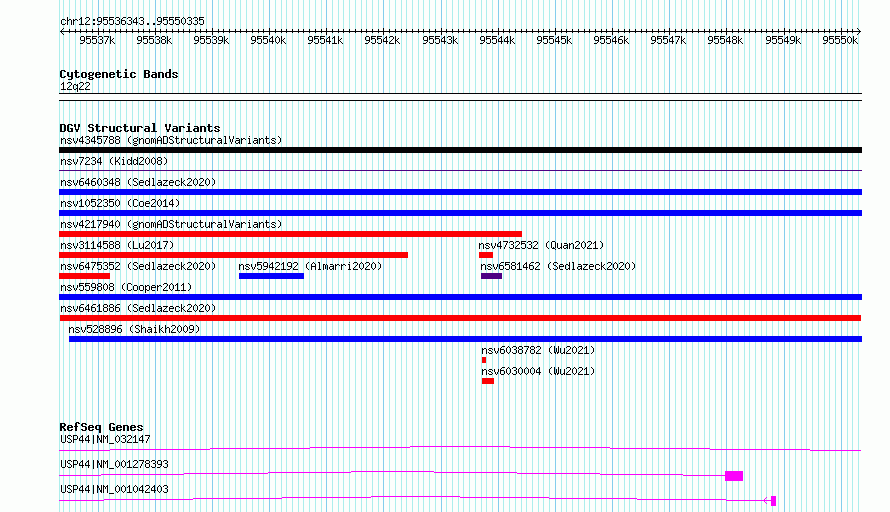890x512 pixels.
Task: Click the blue bar of nsv528896
Action: [465, 339]
